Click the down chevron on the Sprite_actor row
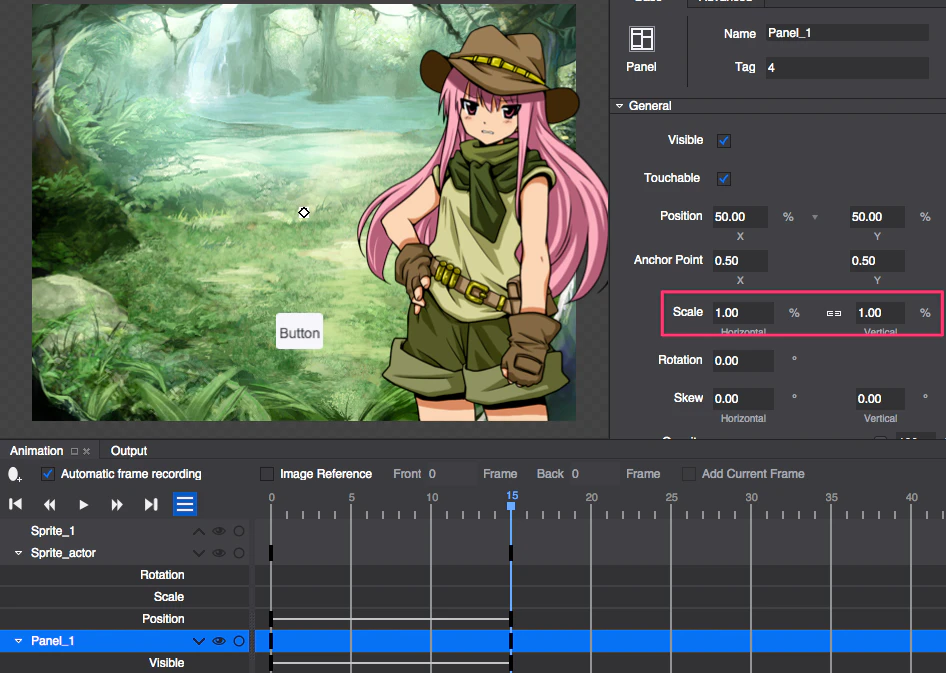 [198, 553]
